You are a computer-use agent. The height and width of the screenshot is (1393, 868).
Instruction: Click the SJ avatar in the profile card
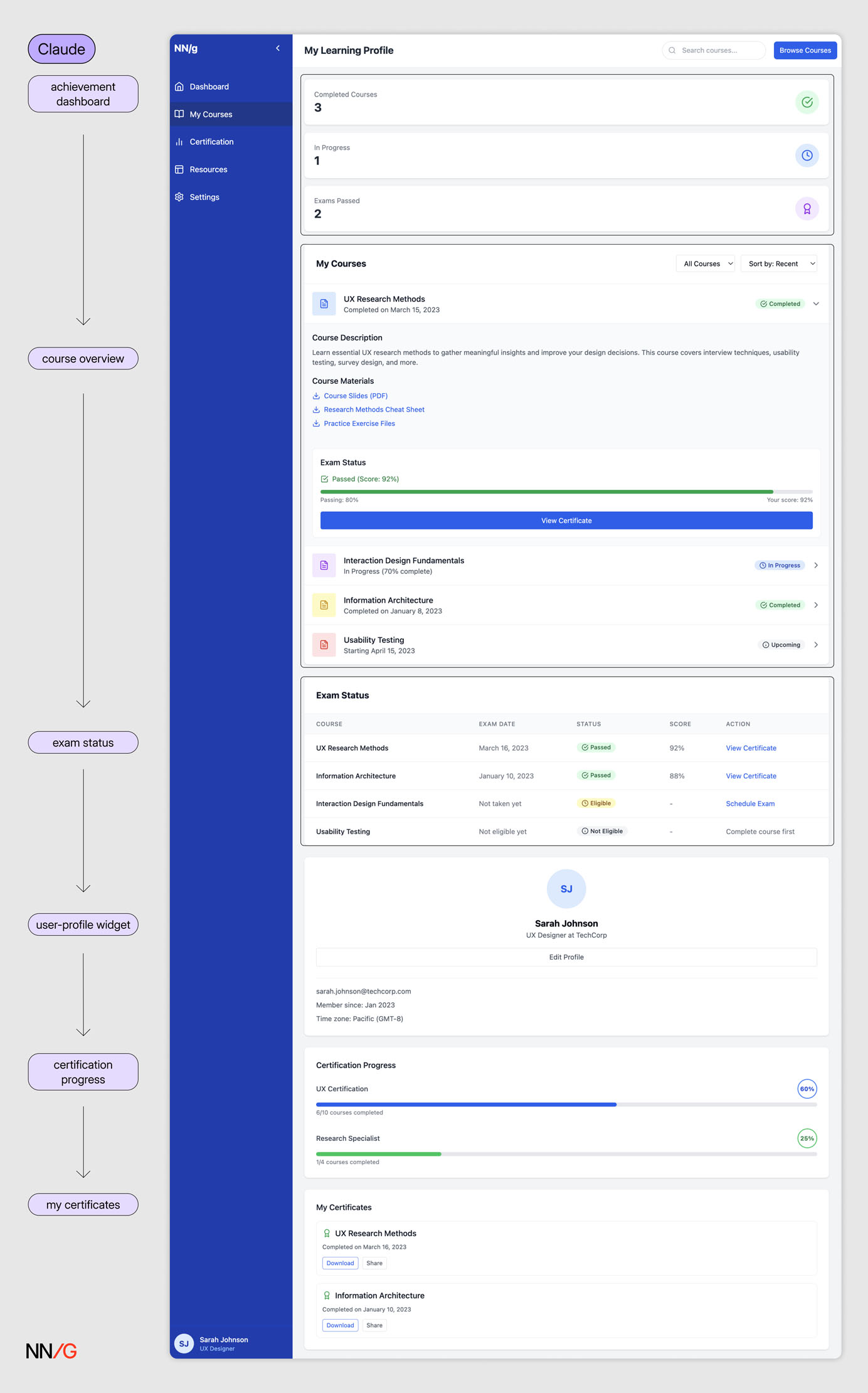click(x=566, y=889)
